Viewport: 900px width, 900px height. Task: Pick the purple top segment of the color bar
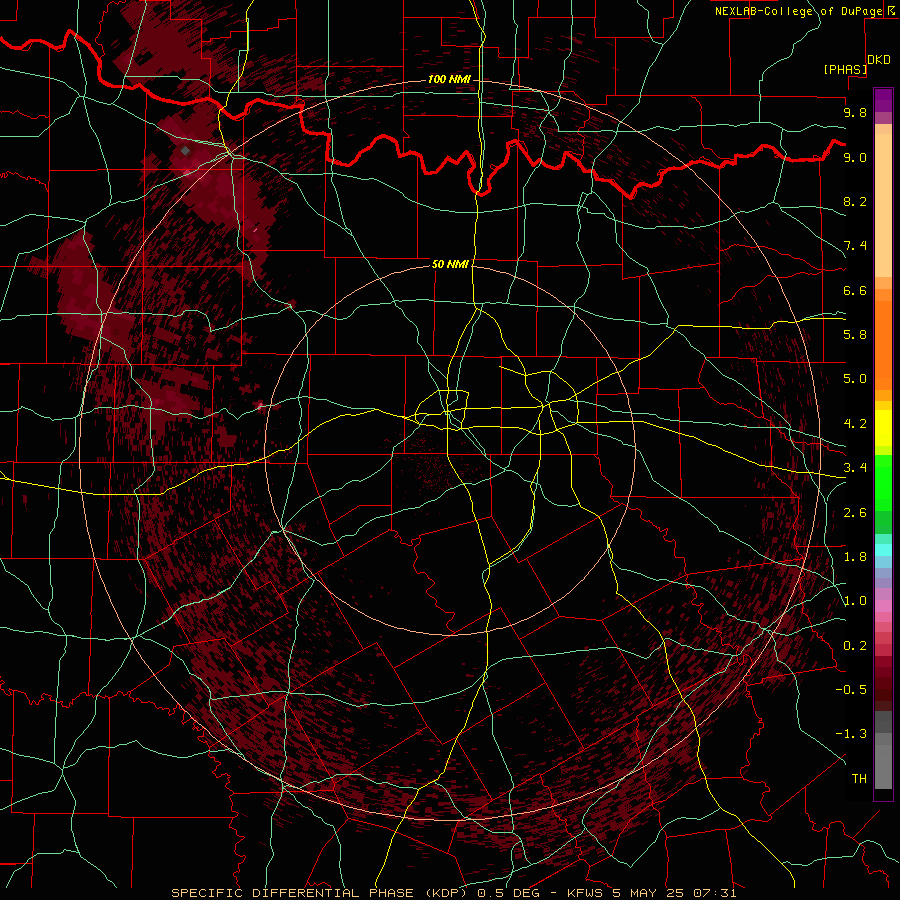coord(883,100)
